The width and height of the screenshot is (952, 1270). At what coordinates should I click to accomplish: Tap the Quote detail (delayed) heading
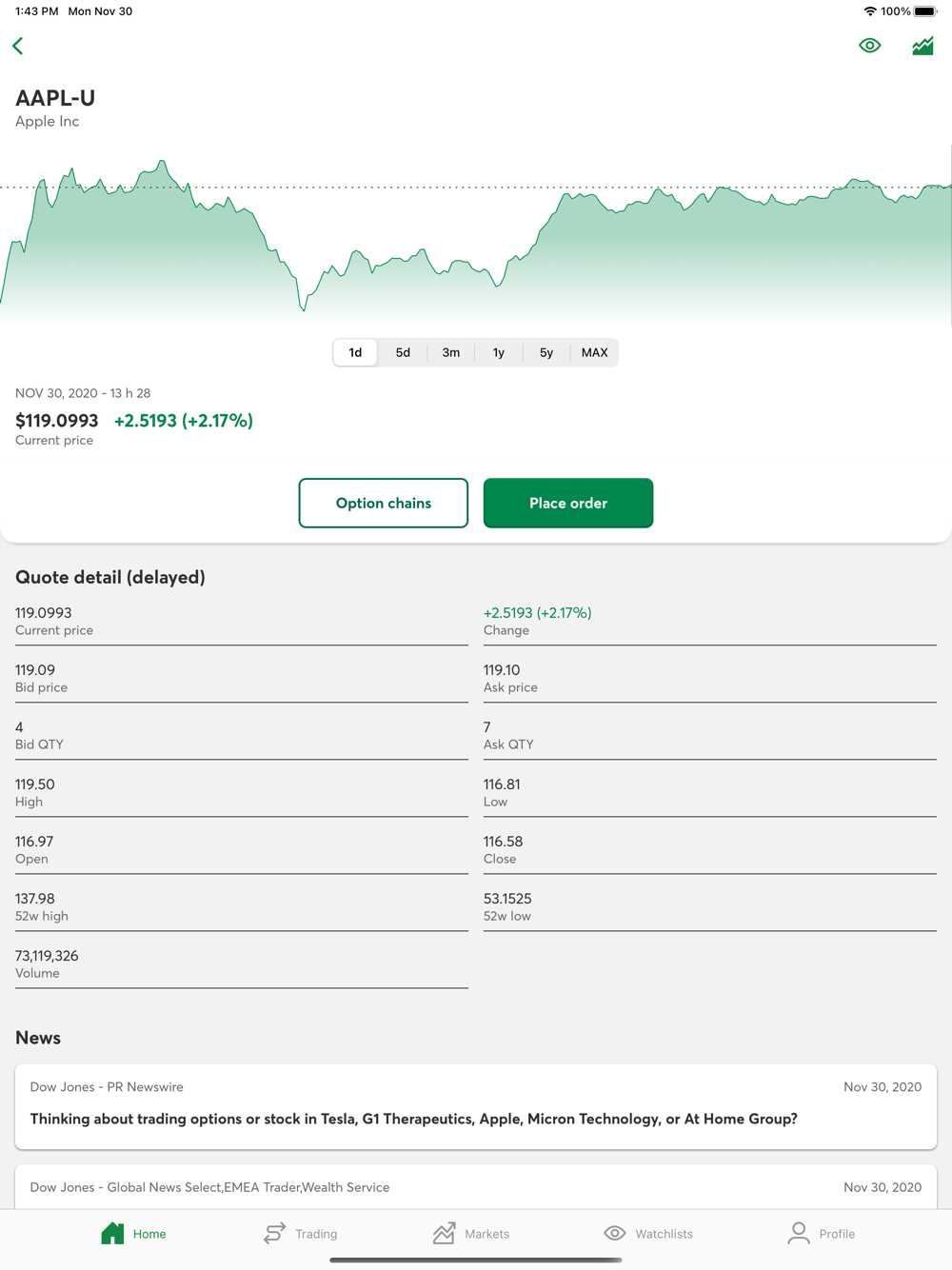(110, 577)
